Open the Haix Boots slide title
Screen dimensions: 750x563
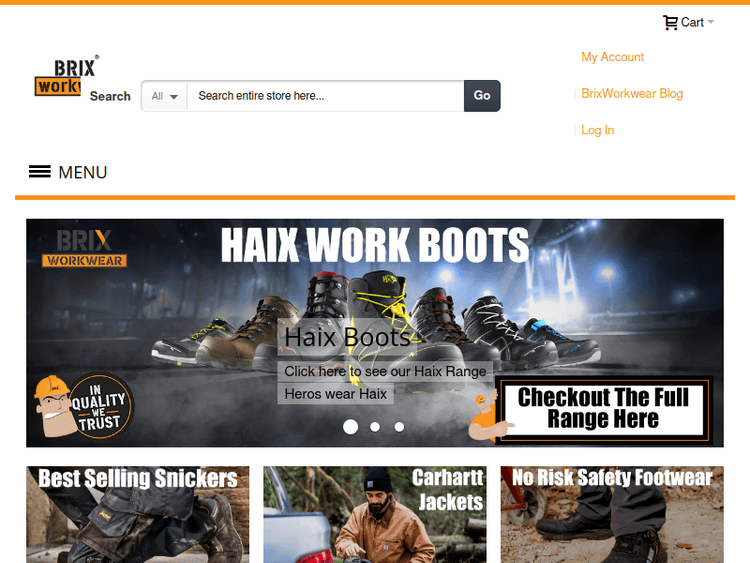(347, 337)
